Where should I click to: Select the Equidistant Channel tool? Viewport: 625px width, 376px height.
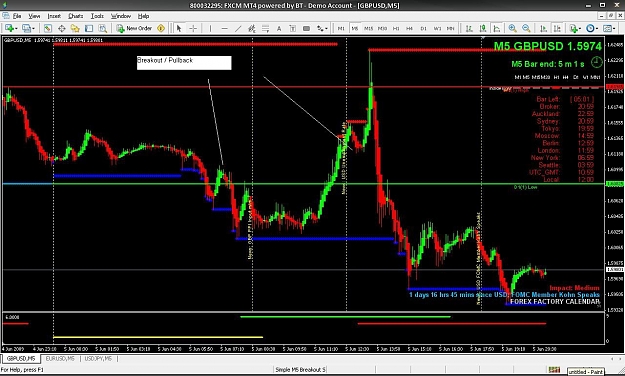[x=252, y=28]
